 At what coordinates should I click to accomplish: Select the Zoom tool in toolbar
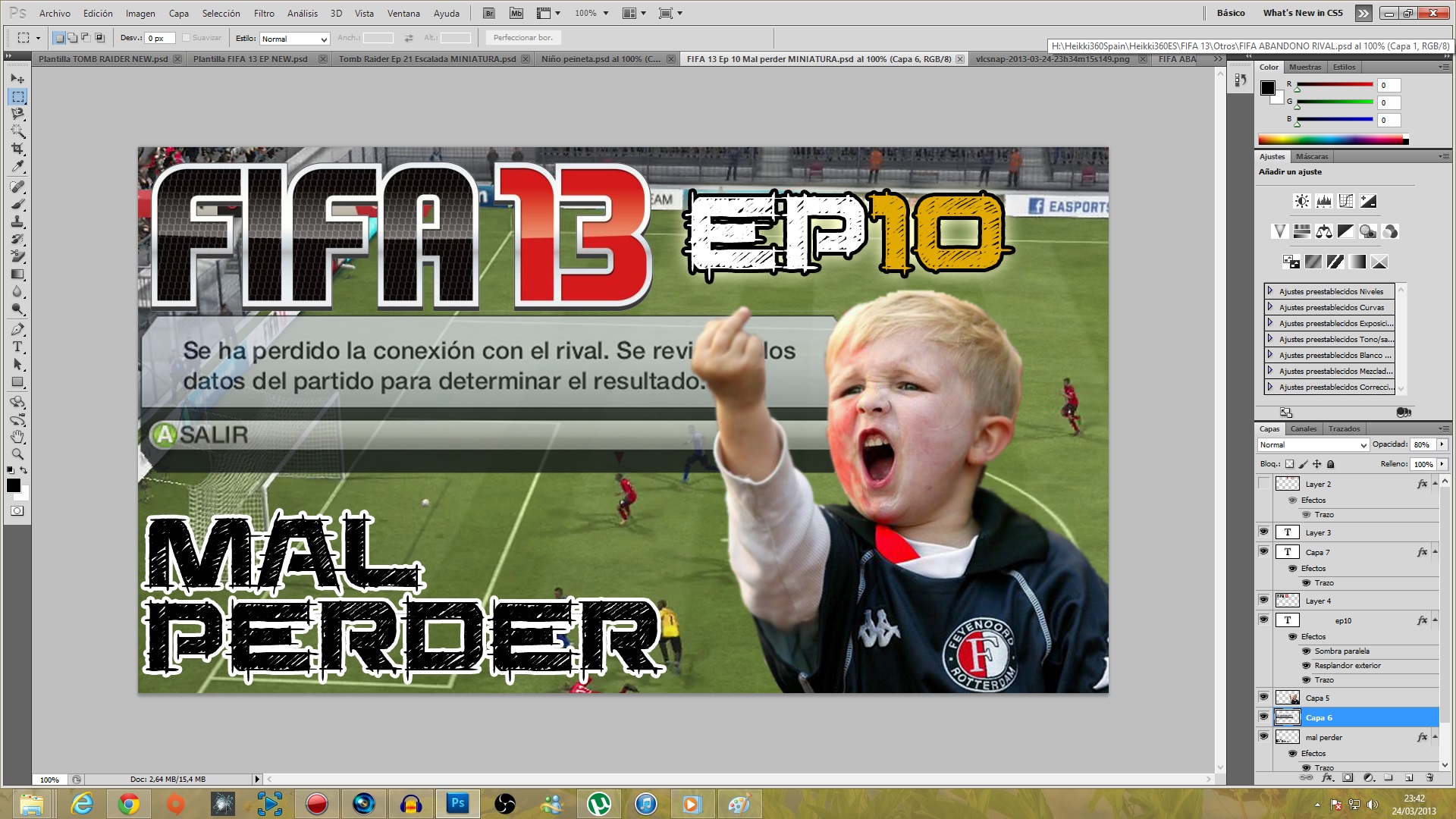point(17,454)
